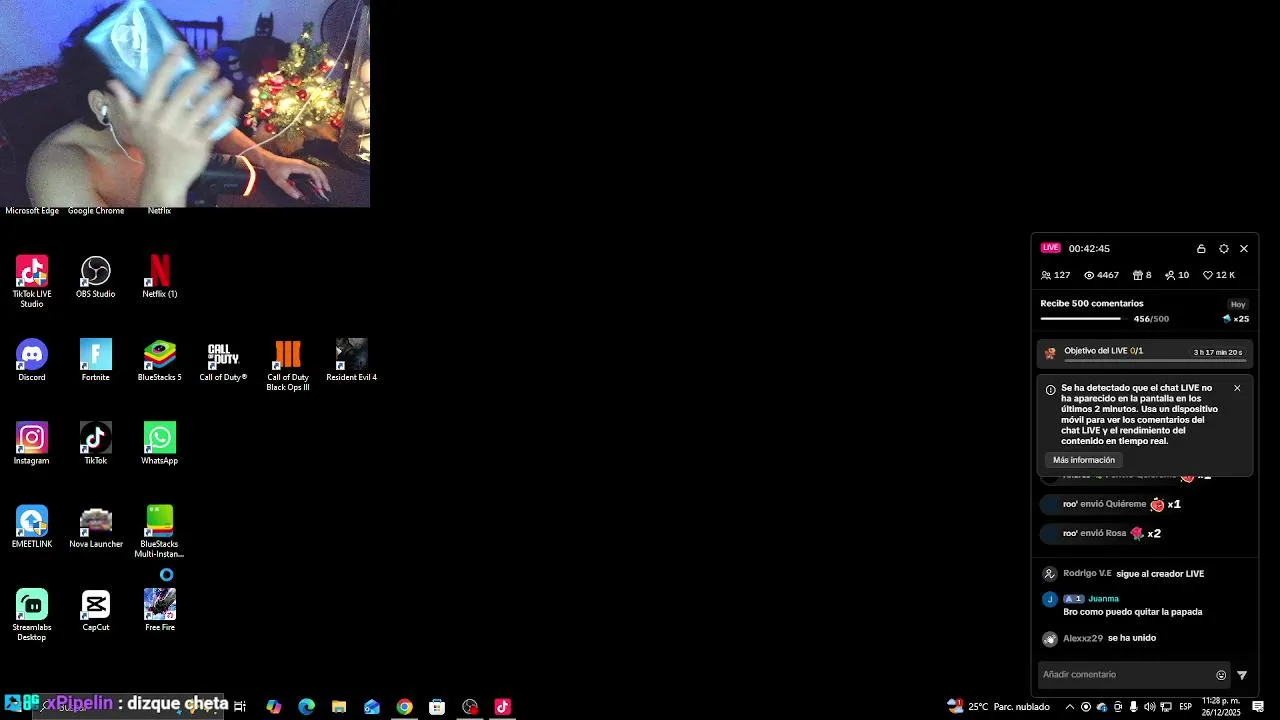Open Task View in the taskbar
This screenshot has height=720, width=1280.
tap(240, 707)
